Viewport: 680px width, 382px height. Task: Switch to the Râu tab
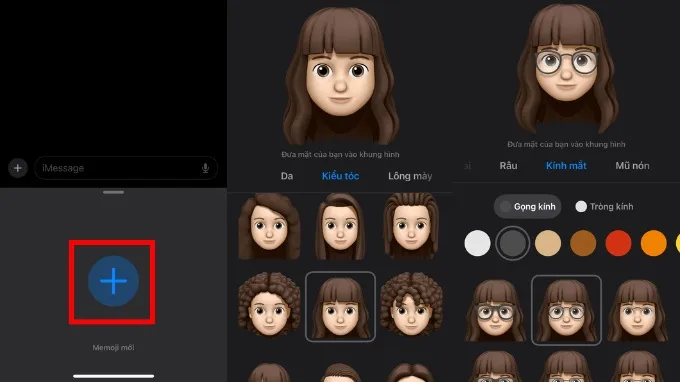(x=508, y=166)
